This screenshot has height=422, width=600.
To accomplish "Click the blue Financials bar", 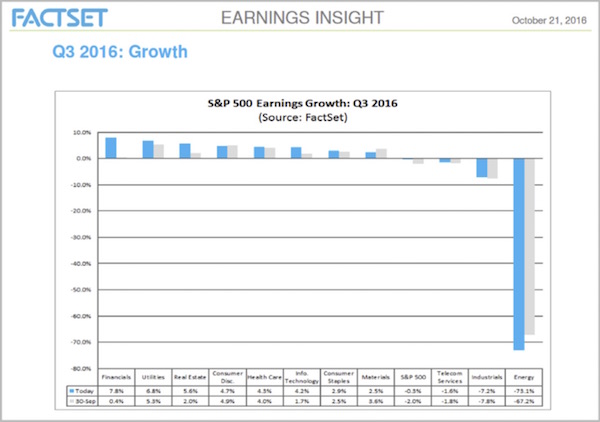I will [111, 148].
